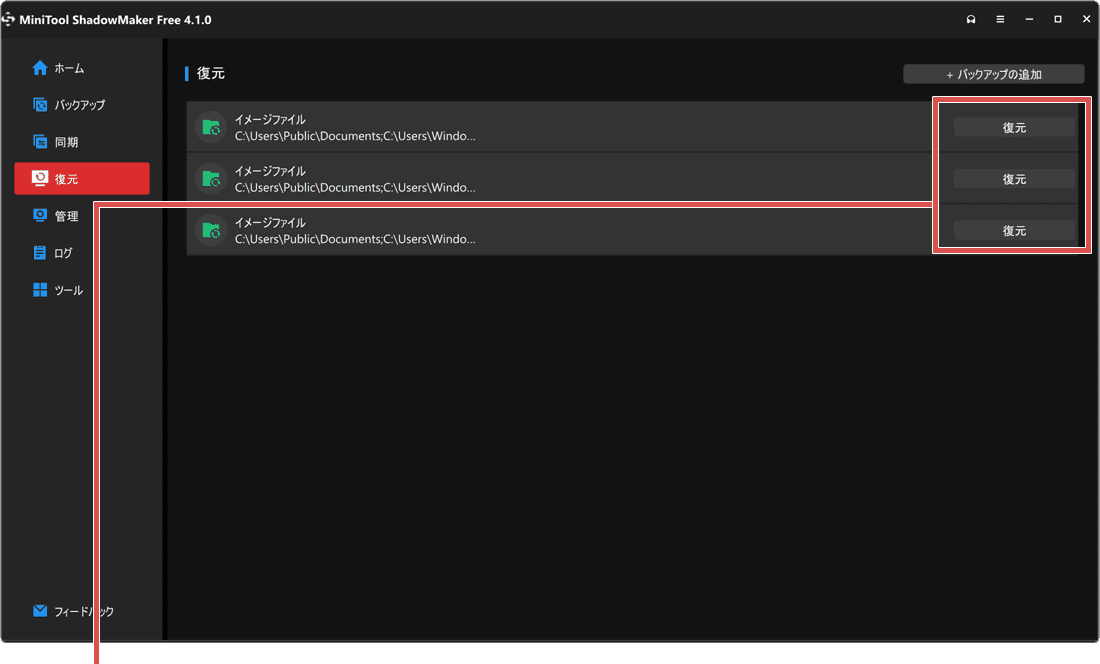Click 復元 for the first backup image
The height and width of the screenshot is (664, 1100).
1013,127
